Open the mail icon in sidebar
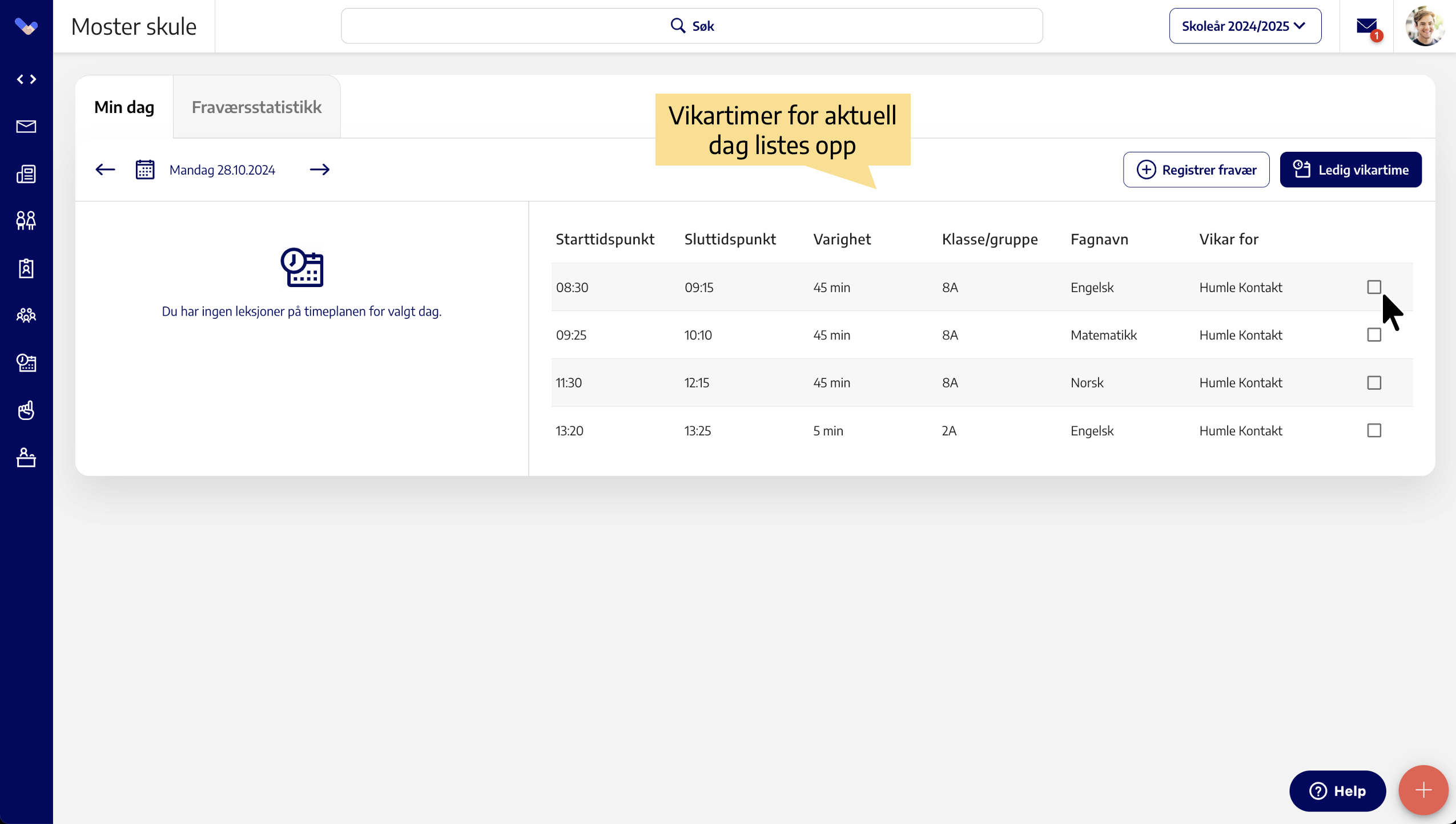The width and height of the screenshot is (1456, 824). coord(26,126)
